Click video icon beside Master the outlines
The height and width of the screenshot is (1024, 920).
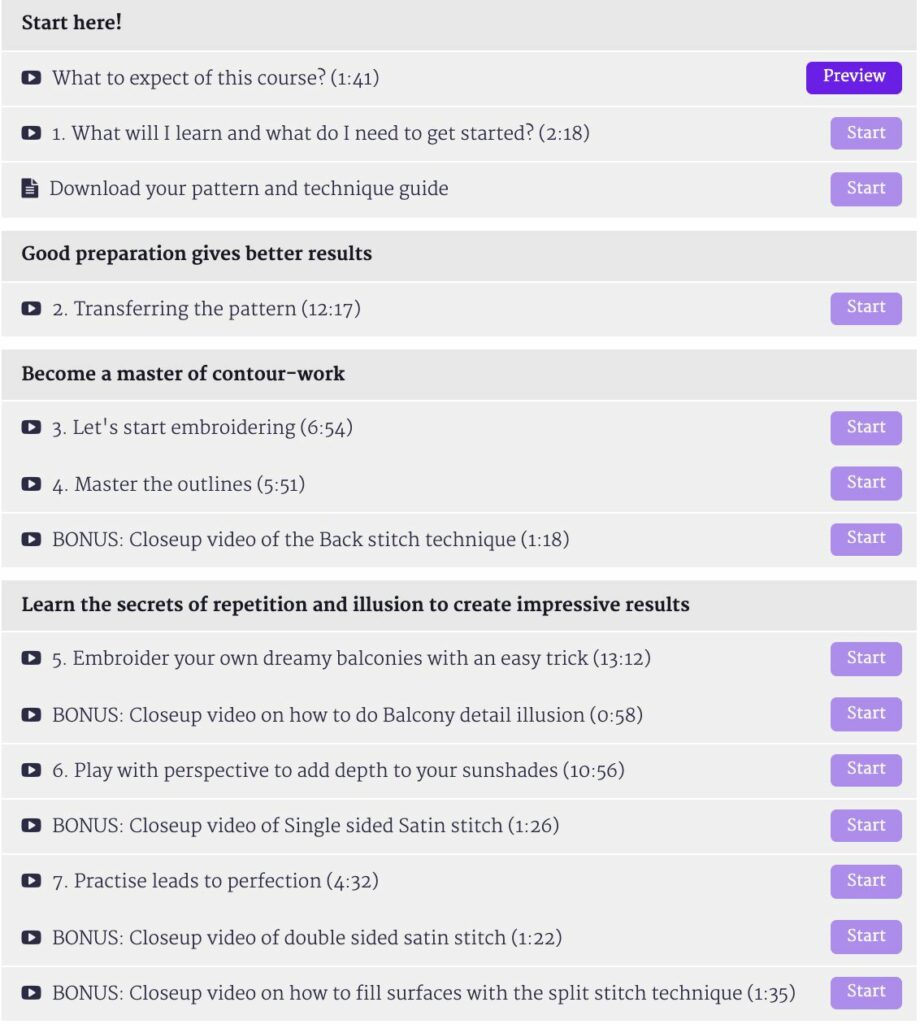31,484
